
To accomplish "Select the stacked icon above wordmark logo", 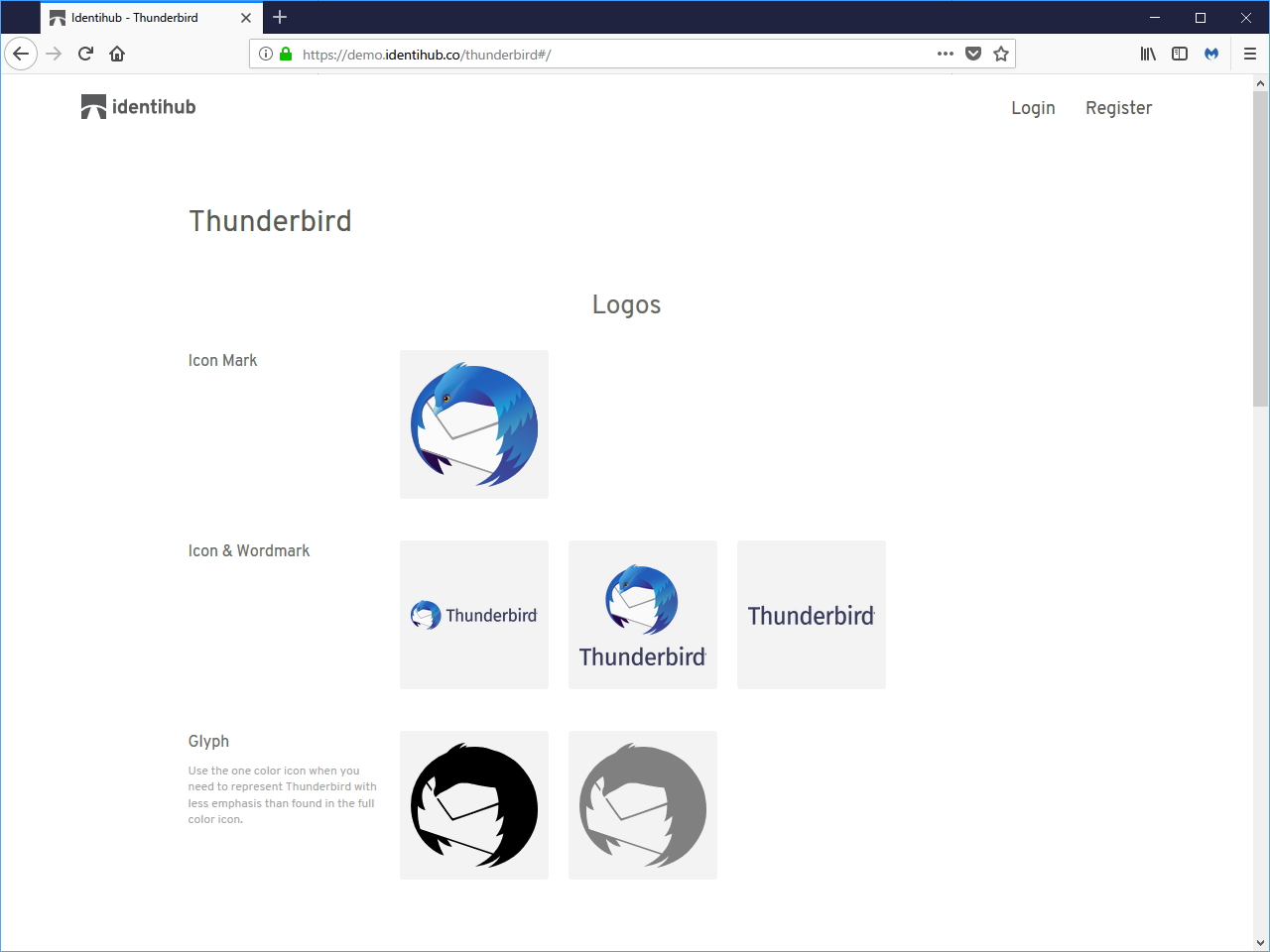I will 643,615.
